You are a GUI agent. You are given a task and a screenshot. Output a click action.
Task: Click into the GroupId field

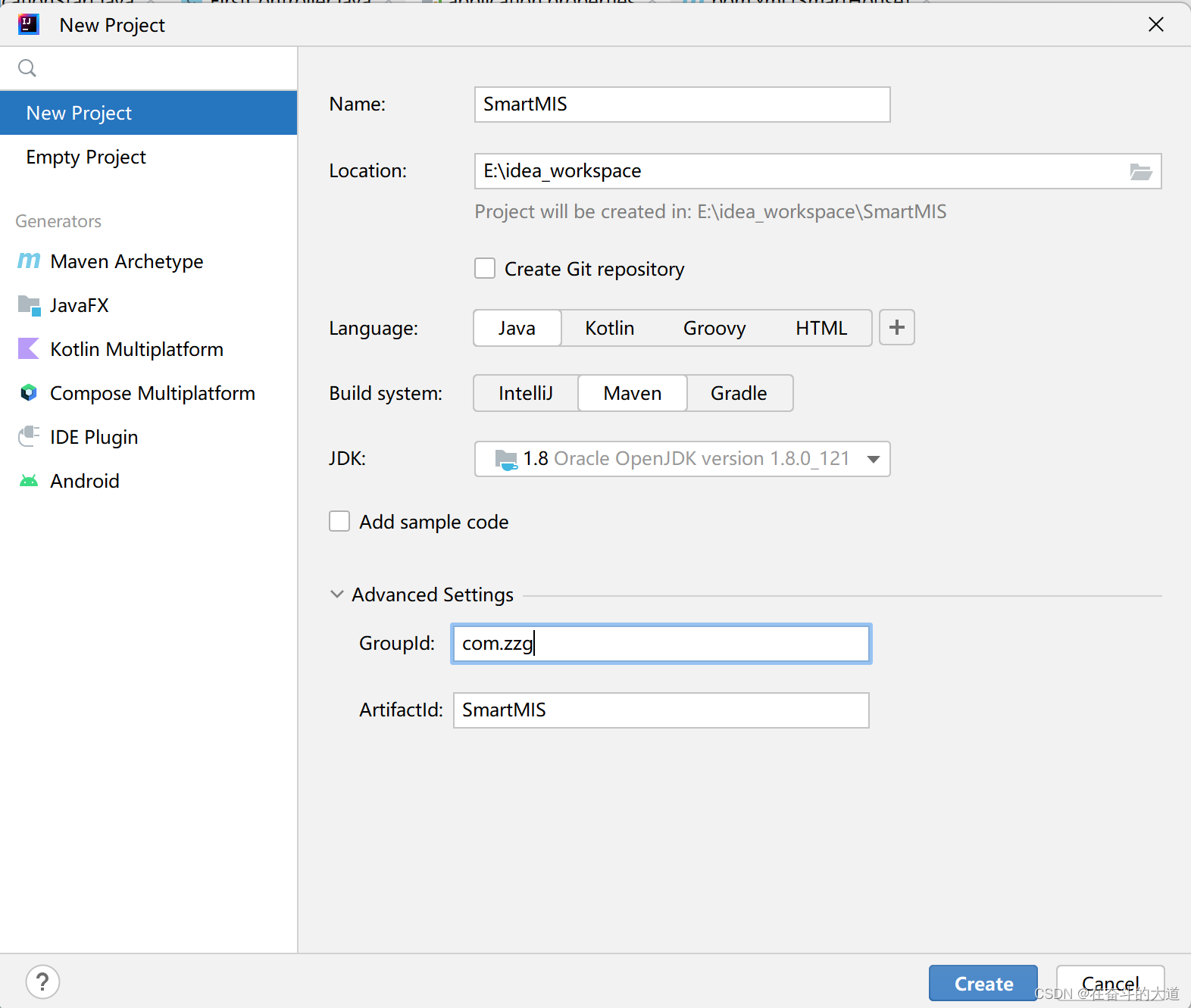click(x=661, y=644)
